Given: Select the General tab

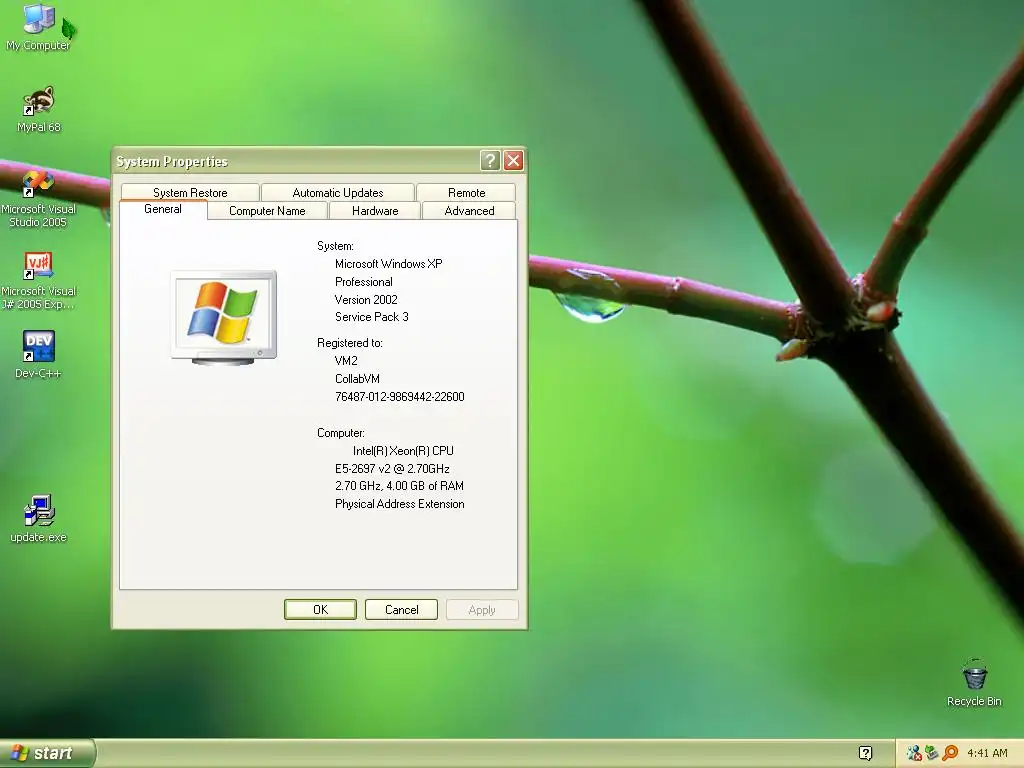Looking at the screenshot, I should pos(163,209).
